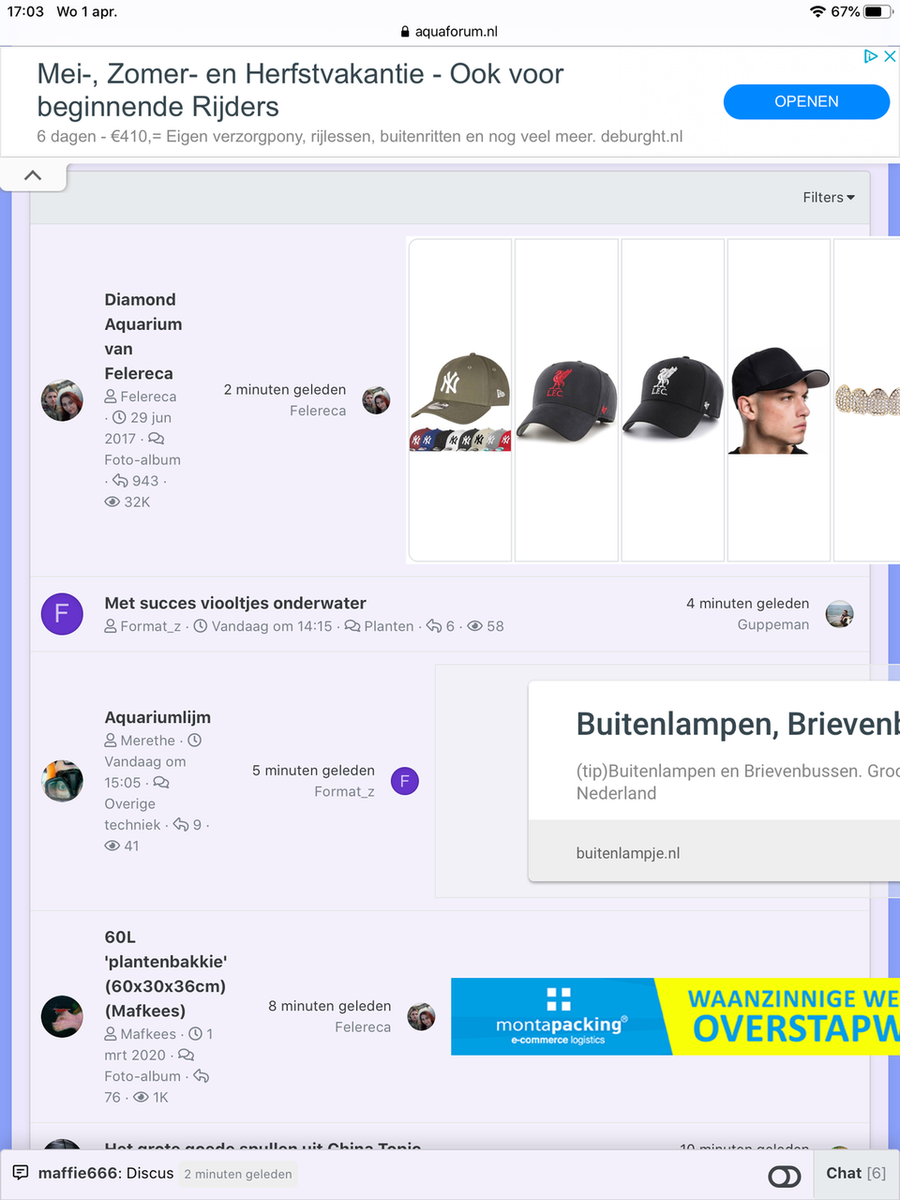Click the chat message icon beside maffie666
The width and height of the screenshot is (900, 1200).
(x=20, y=1174)
